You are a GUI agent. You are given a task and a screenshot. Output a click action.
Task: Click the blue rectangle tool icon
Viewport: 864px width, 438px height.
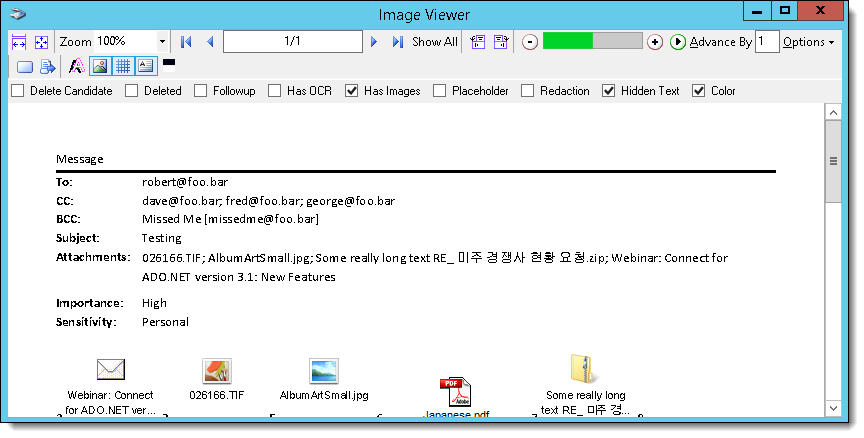25,67
